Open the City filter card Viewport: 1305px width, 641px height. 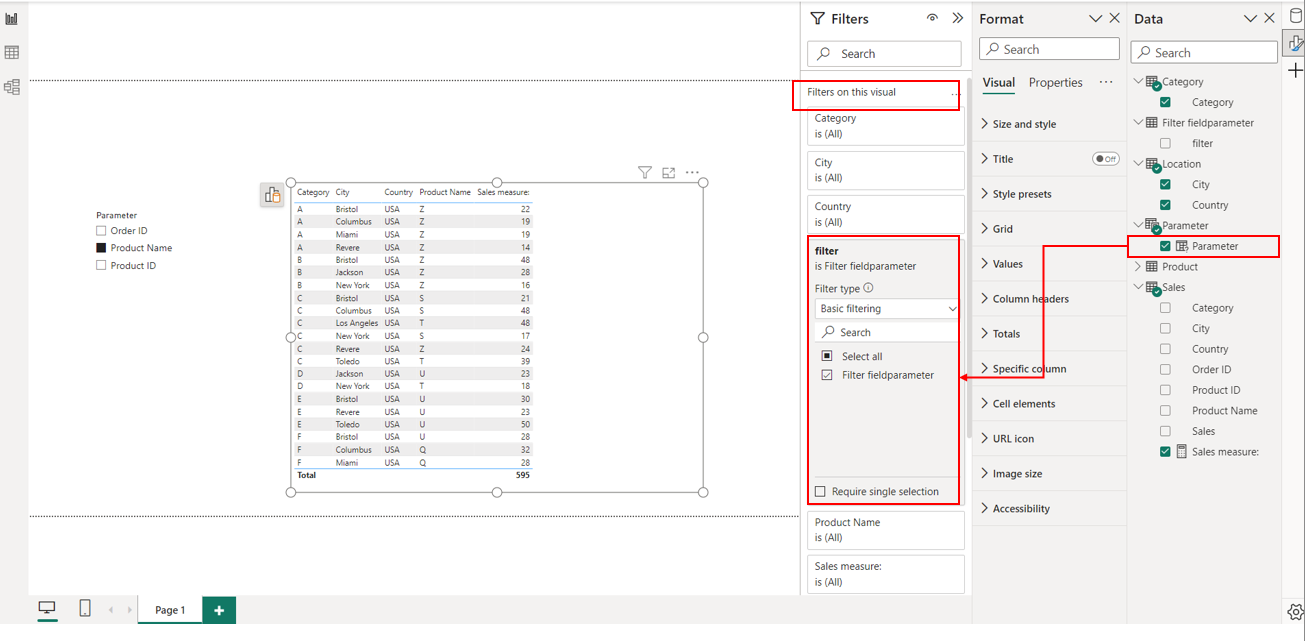pos(886,170)
